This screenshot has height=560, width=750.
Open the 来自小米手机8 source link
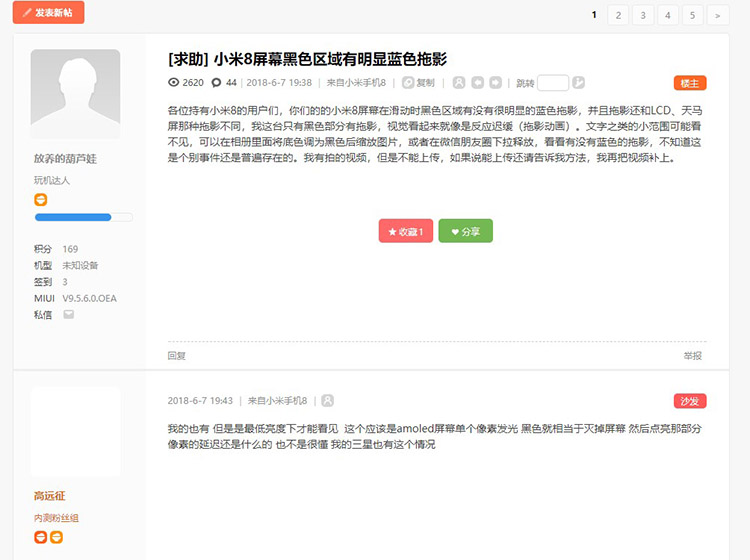coord(356,83)
